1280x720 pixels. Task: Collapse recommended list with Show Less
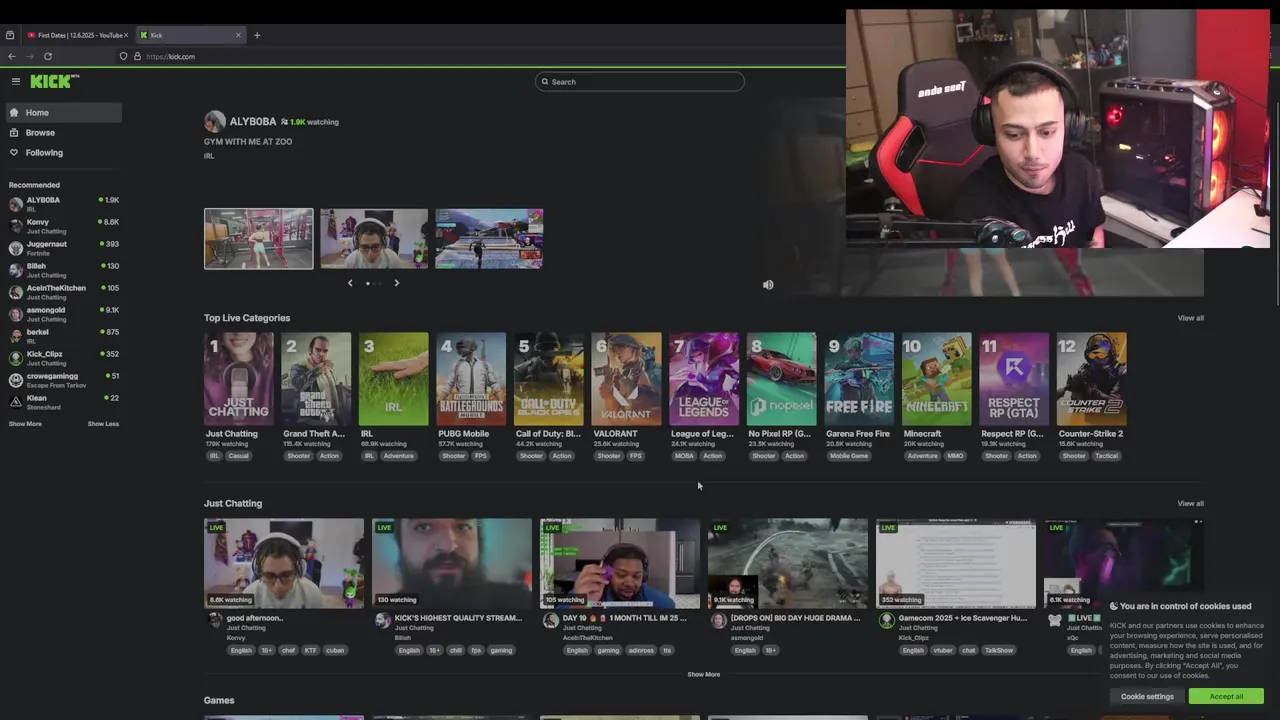pos(103,424)
